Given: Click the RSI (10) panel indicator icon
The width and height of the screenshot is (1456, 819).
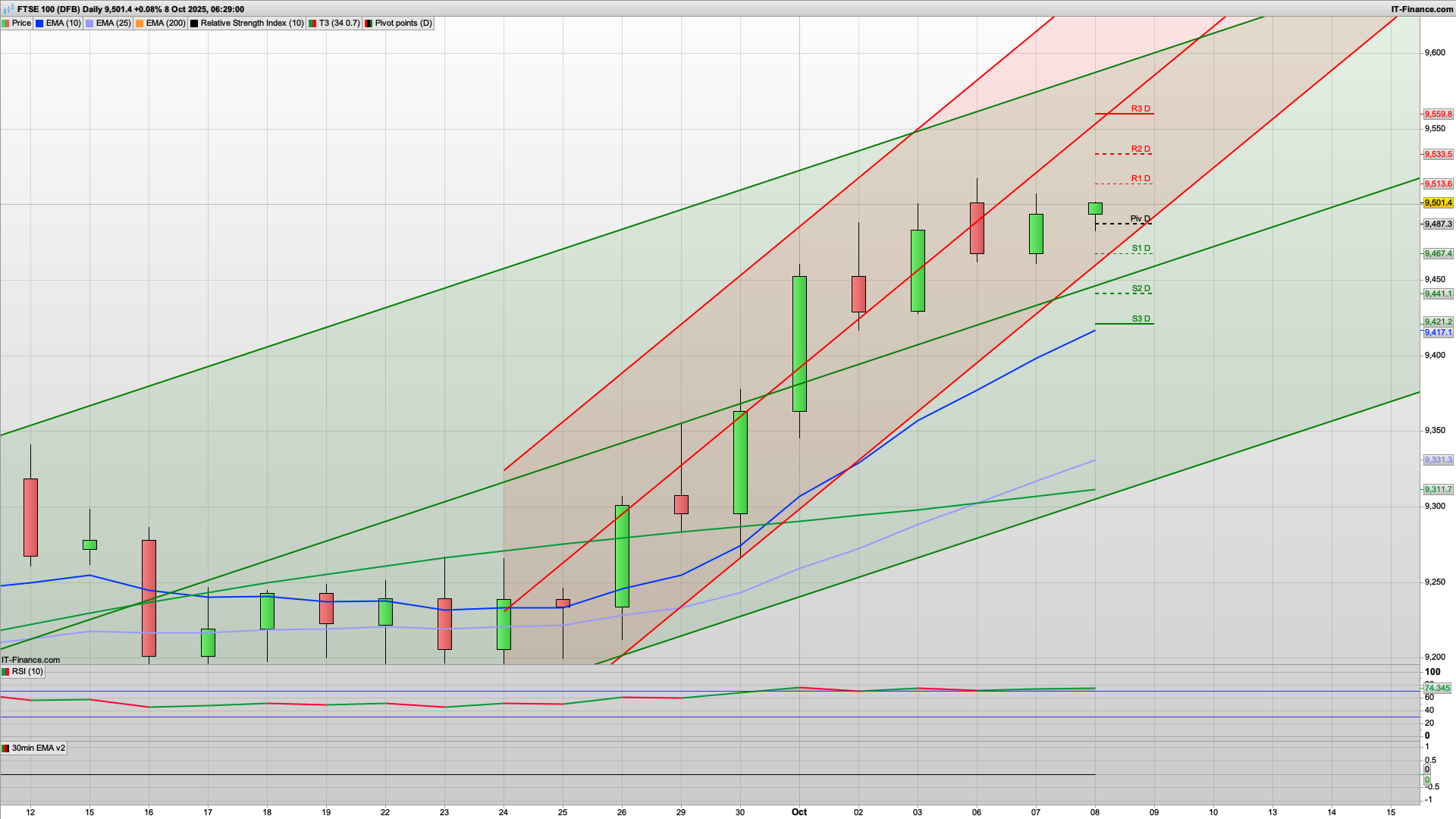Looking at the screenshot, I should pyautogui.click(x=6, y=672).
